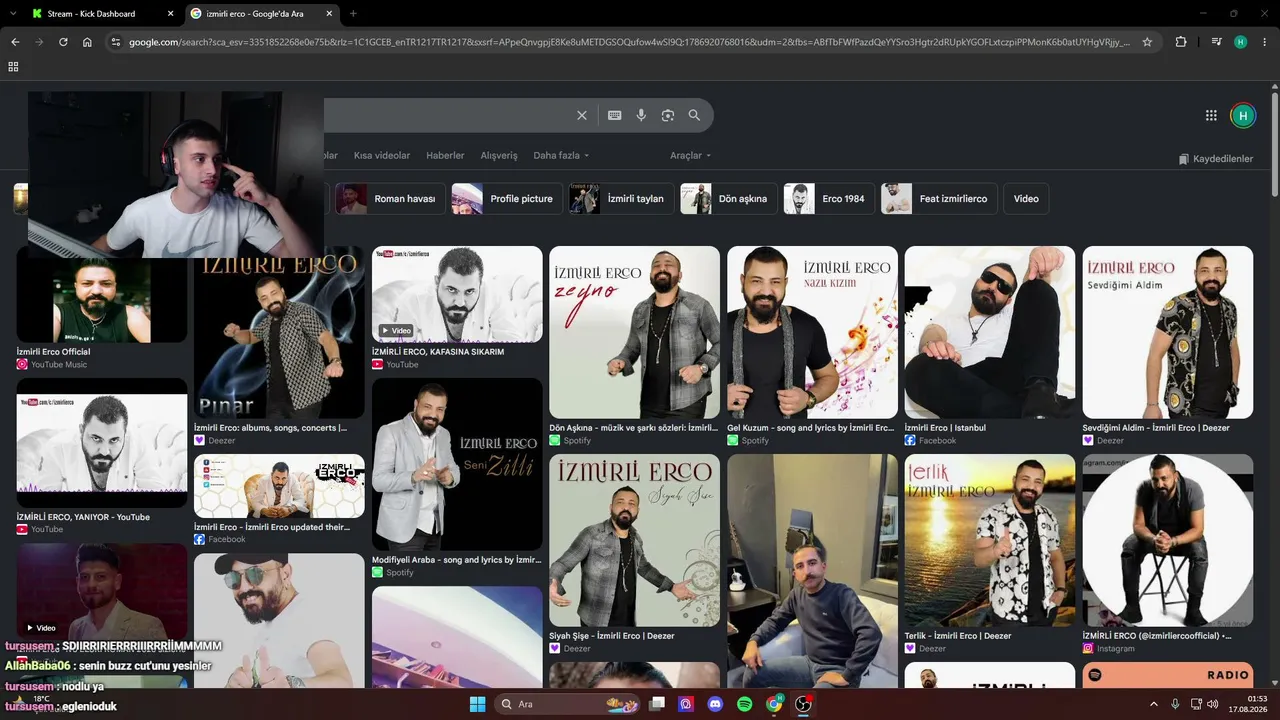Clear the search box with the X icon

[x=582, y=115]
